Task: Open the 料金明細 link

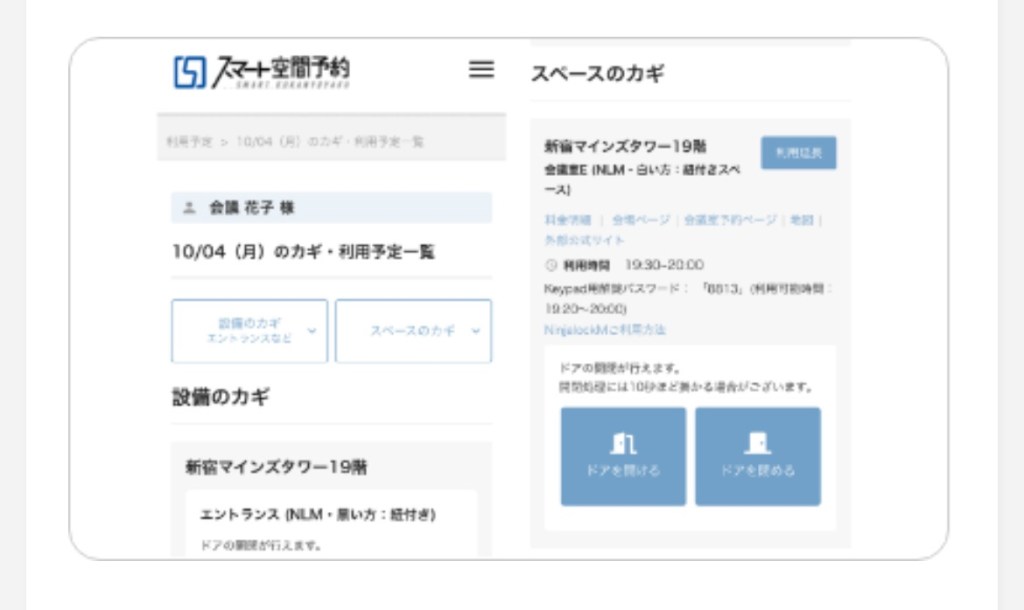Action: [568, 220]
